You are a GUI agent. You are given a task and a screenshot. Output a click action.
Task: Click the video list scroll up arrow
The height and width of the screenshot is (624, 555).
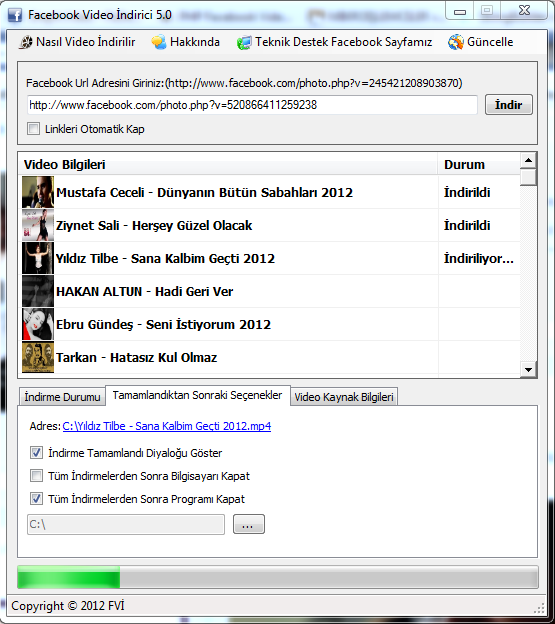pyautogui.click(x=528, y=160)
